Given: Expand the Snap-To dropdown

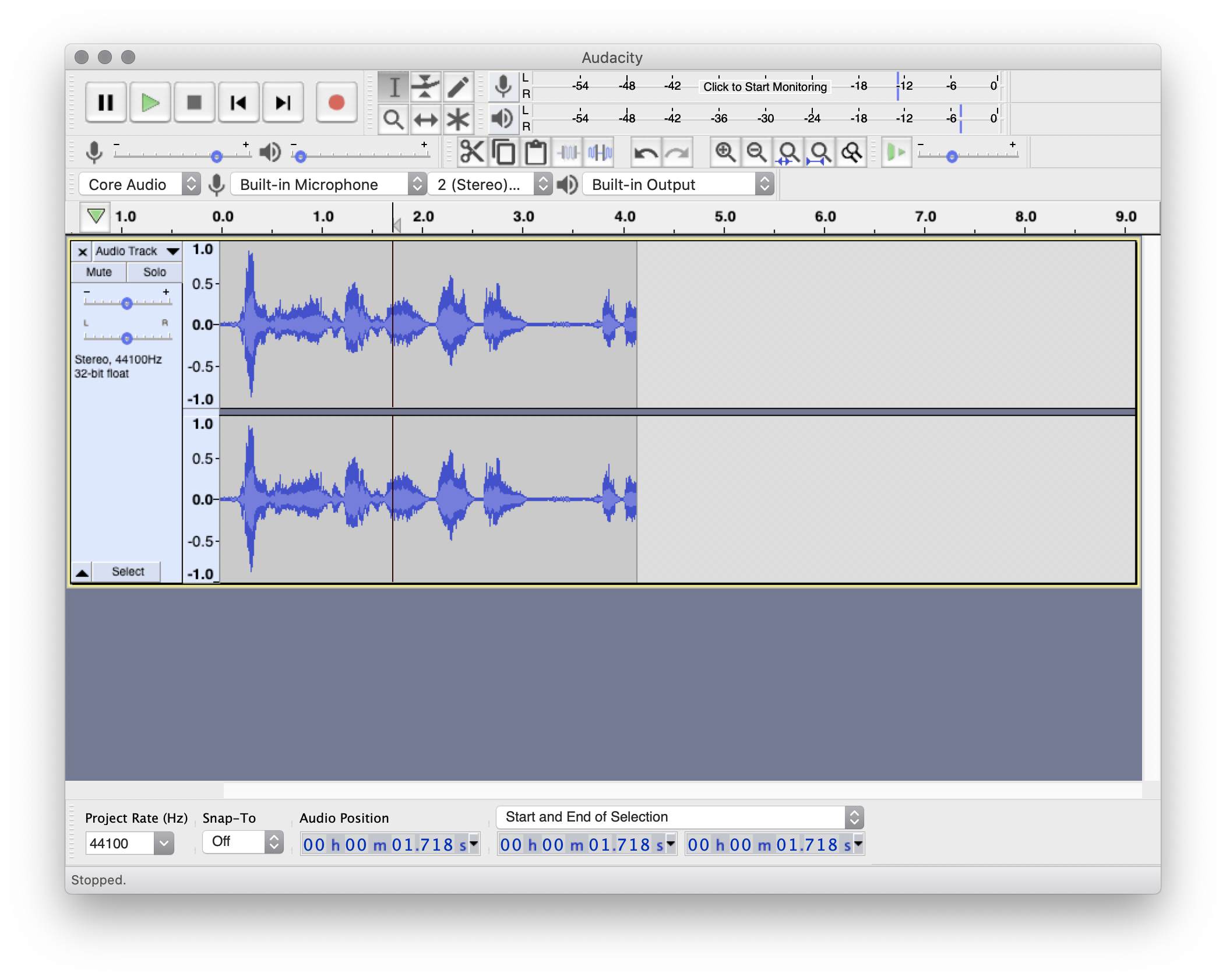Looking at the screenshot, I should point(242,842).
